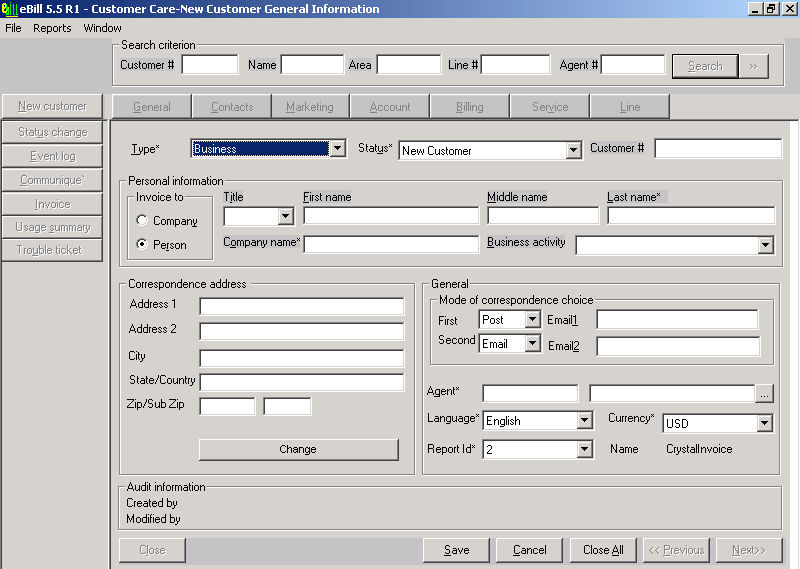Open the Reports menu

pos(52,28)
